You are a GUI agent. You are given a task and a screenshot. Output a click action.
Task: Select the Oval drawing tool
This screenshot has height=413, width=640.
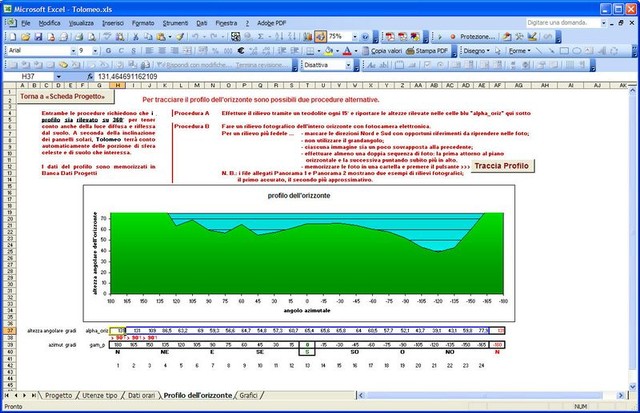(x=576, y=51)
